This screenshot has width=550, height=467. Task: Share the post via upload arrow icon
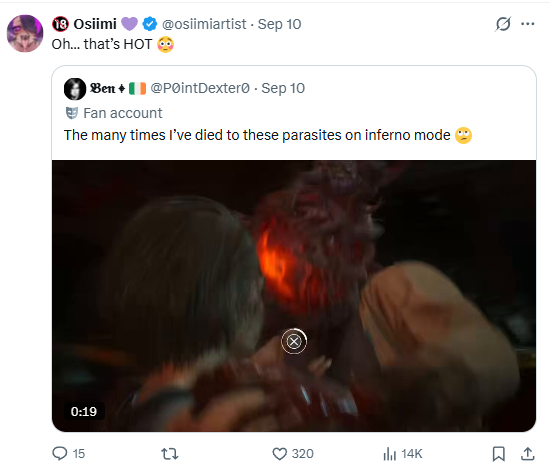coord(527,454)
